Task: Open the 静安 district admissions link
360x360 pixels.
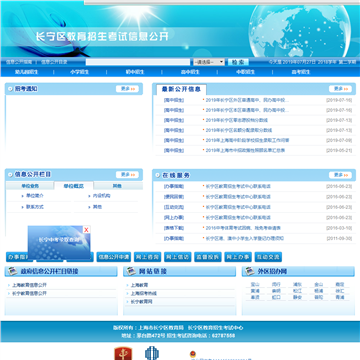Action: 297,298
